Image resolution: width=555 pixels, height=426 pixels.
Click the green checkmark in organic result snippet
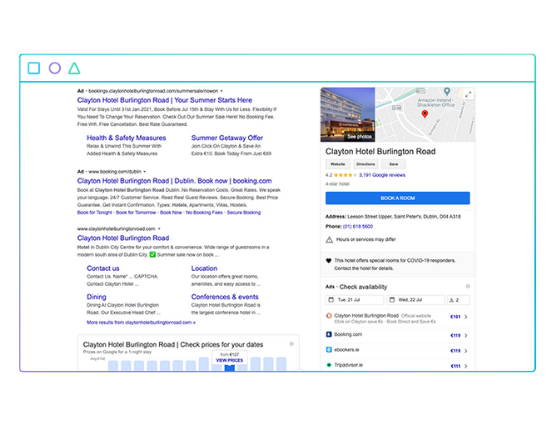click(x=153, y=254)
